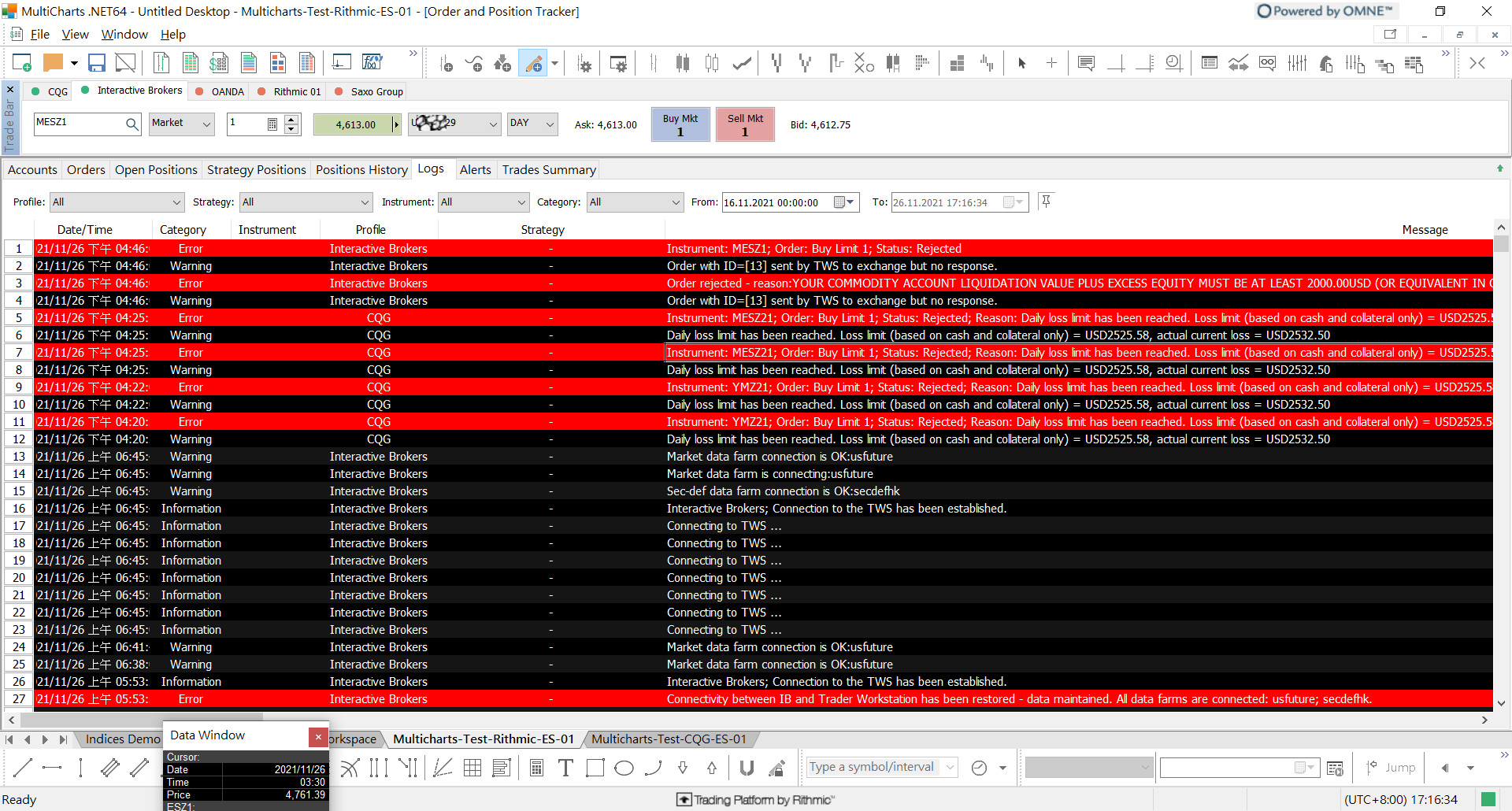Open the File menu
1512x811 pixels.
point(39,35)
